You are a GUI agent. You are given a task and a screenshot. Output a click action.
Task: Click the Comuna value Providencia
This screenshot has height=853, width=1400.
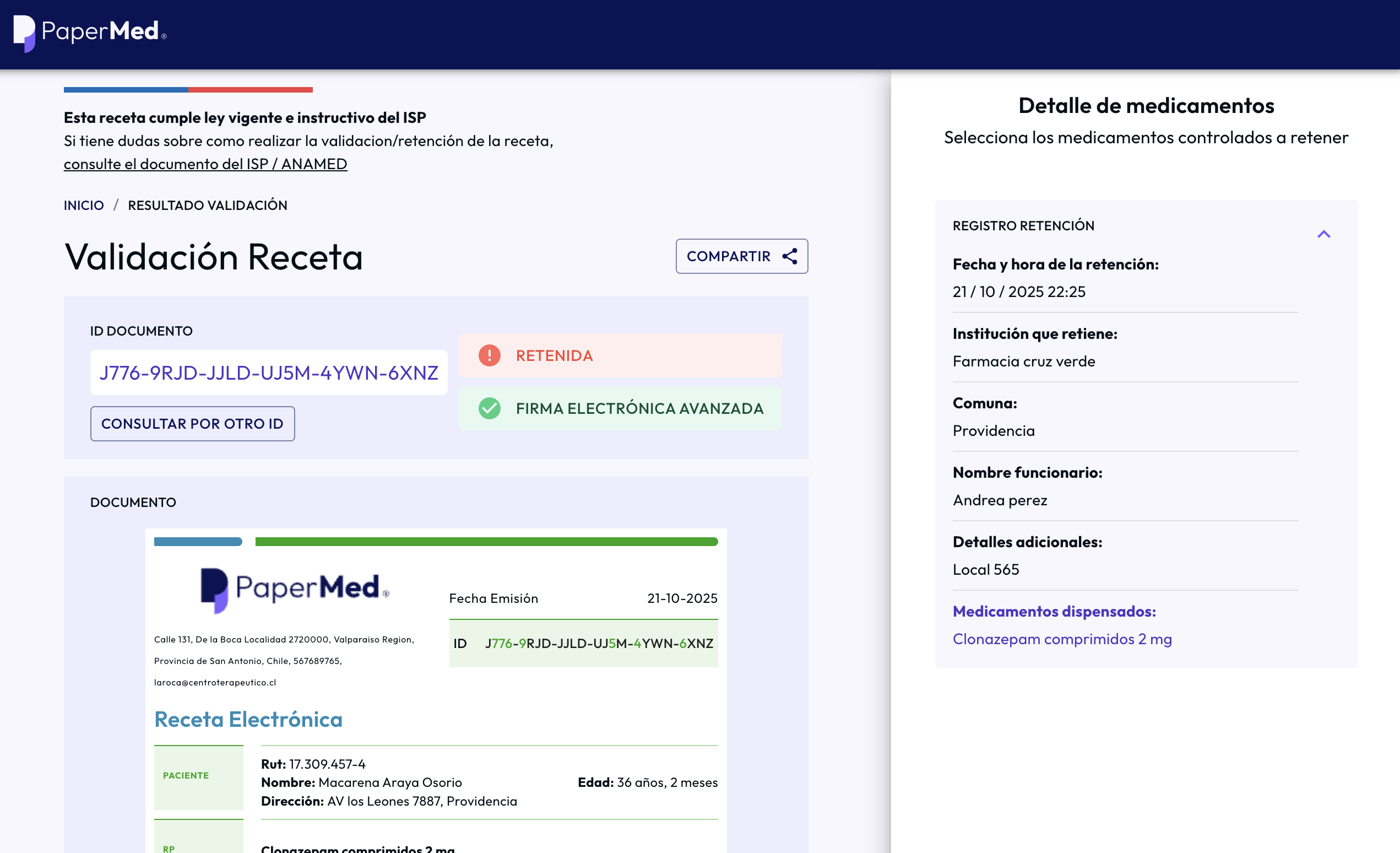993,431
